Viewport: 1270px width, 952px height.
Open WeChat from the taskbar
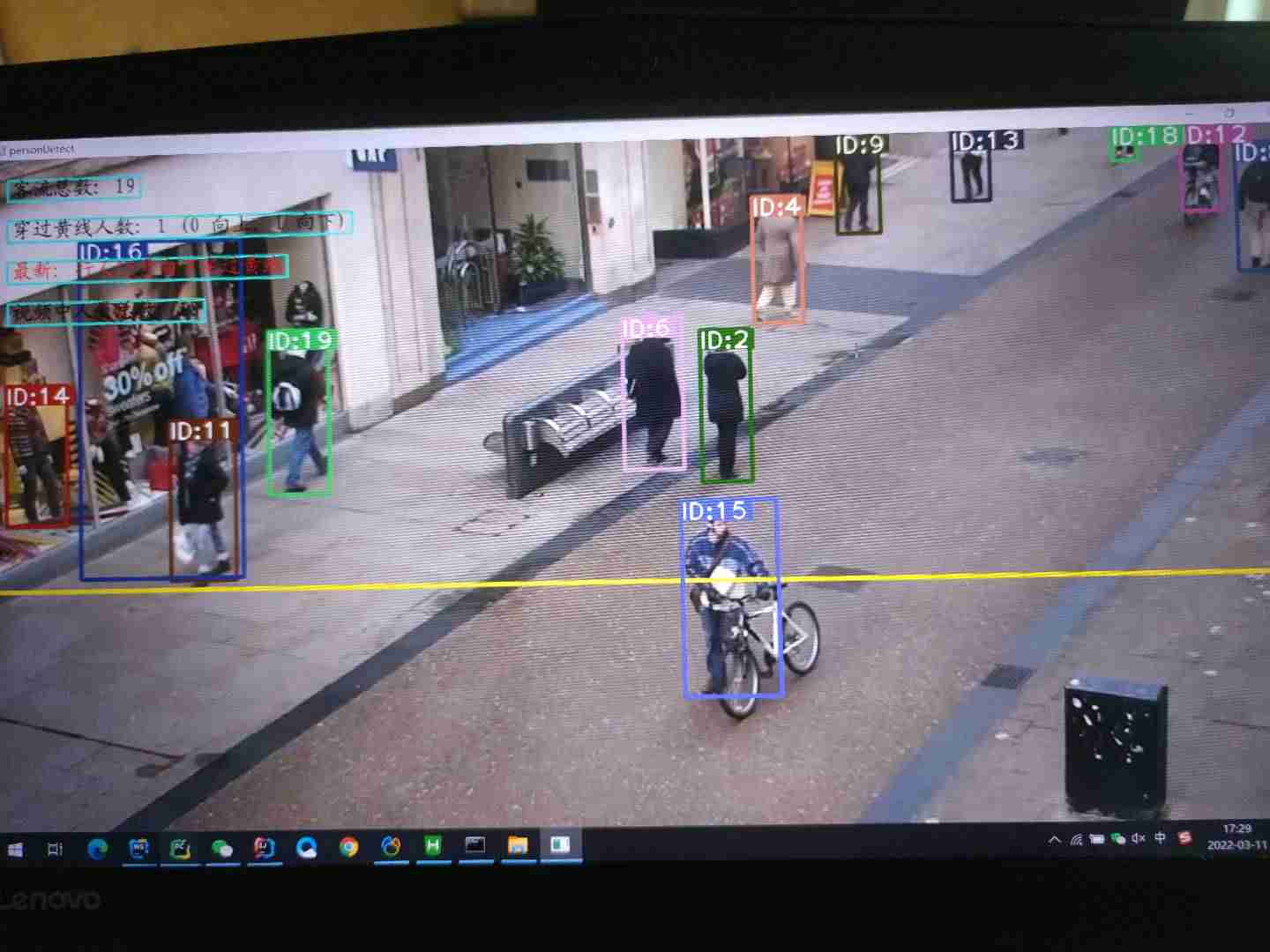click(x=222, y=848)
